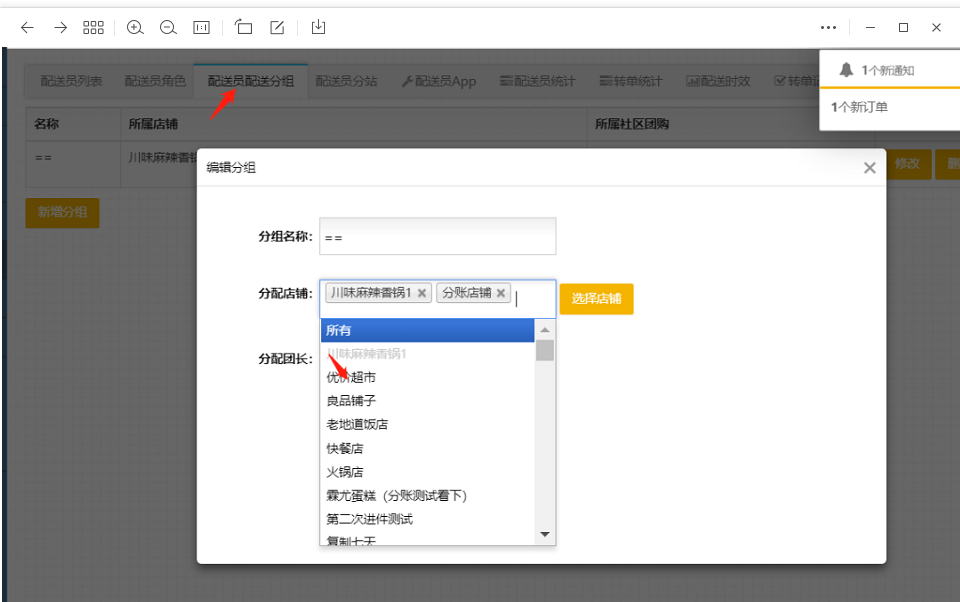Remove the 川味麻辣香锅1 tag
This screenshot has width=960, height=602.
click(422, 293)
